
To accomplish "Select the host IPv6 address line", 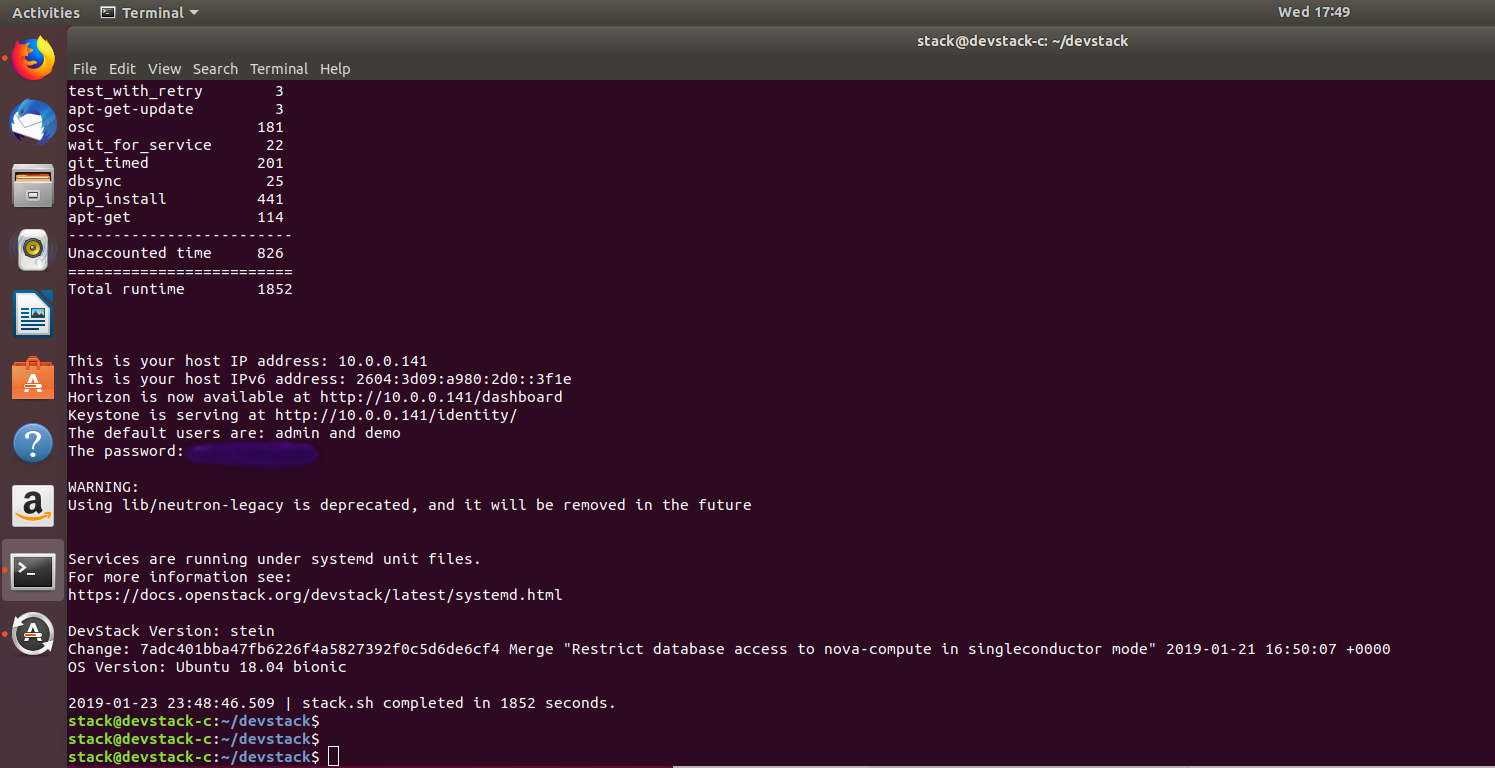I will point(320,379).
